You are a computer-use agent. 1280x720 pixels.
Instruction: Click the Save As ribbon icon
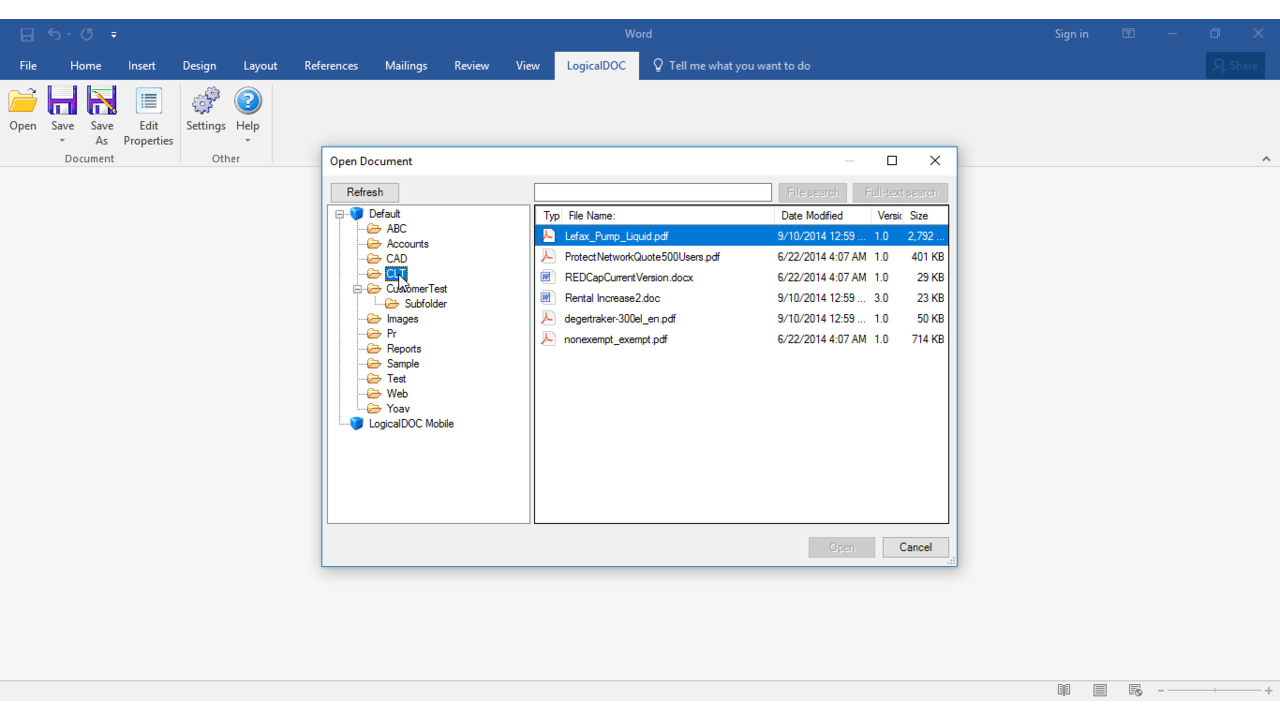pos(101,101)
